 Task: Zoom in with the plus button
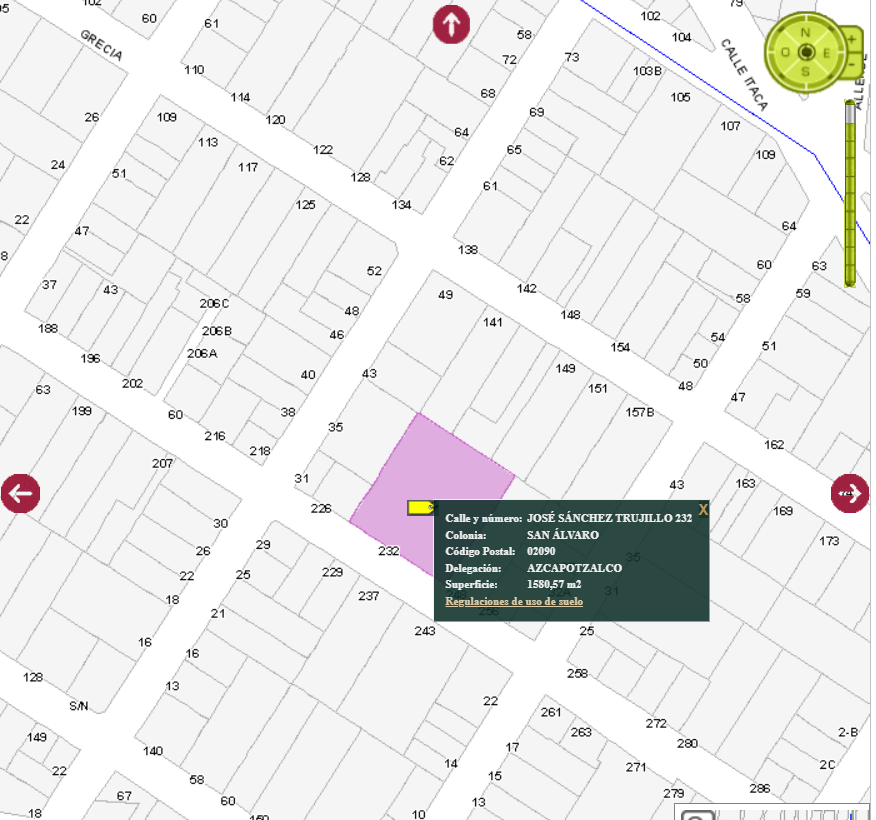click(851, 39)
